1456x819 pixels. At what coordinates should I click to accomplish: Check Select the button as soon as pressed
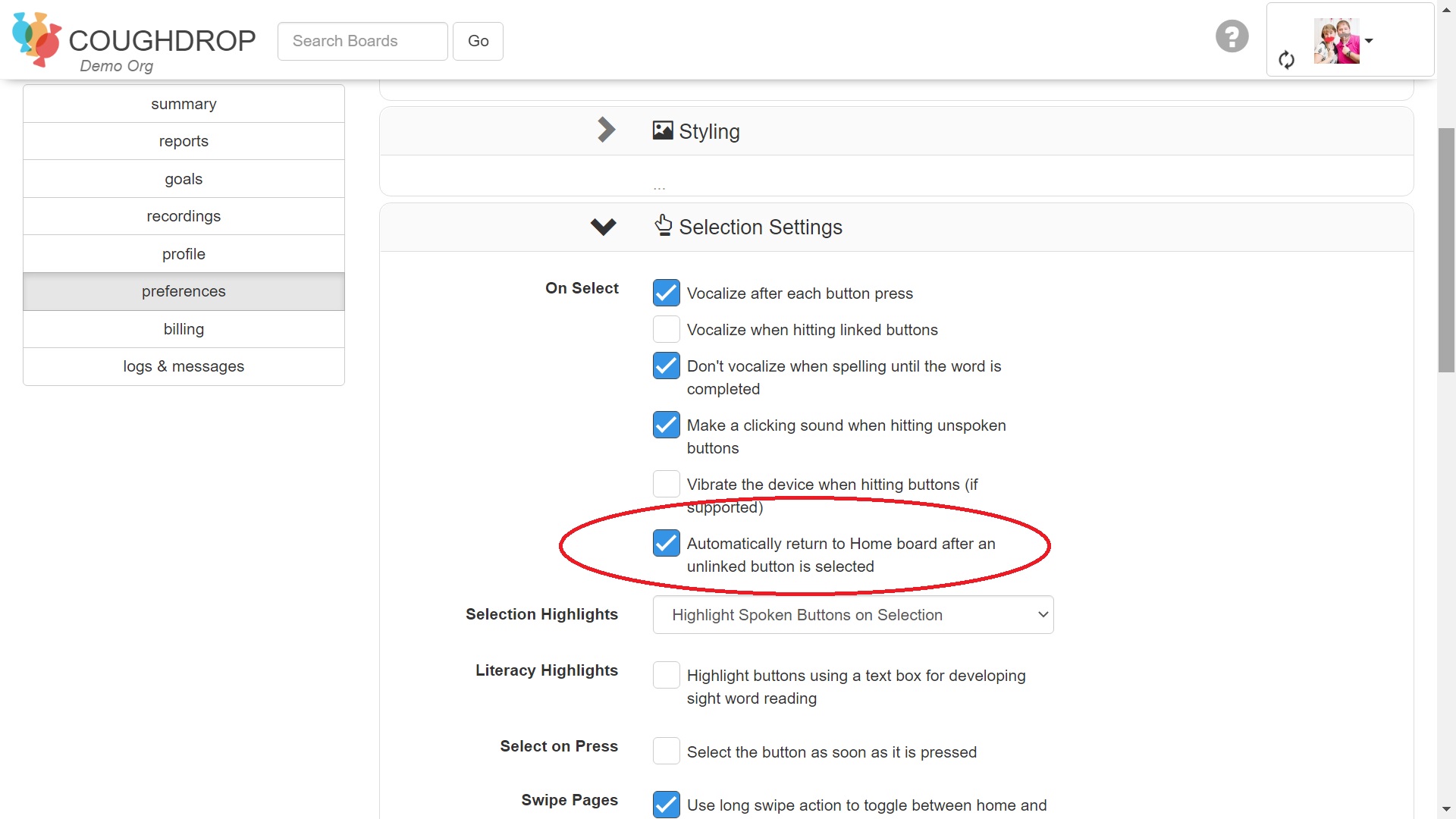coord(666,751)
